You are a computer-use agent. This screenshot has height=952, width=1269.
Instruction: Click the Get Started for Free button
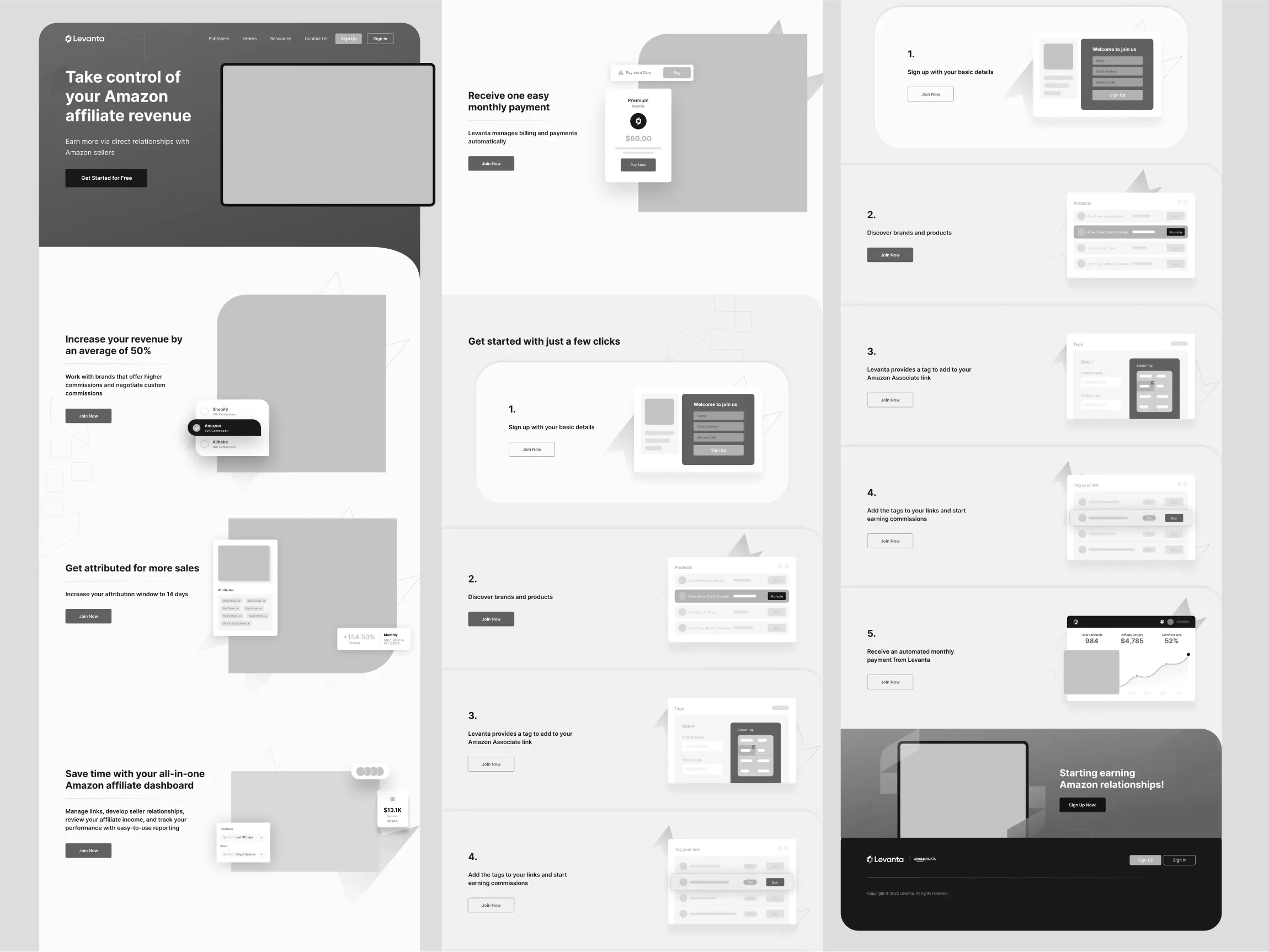106,178
